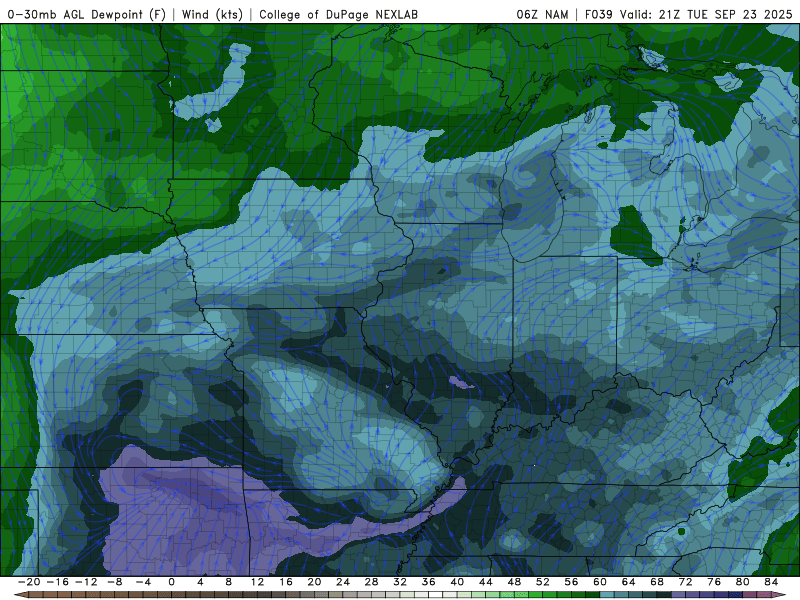Click the -8 label on the color scale
800x600 pixels.
[x=114, y=582]
